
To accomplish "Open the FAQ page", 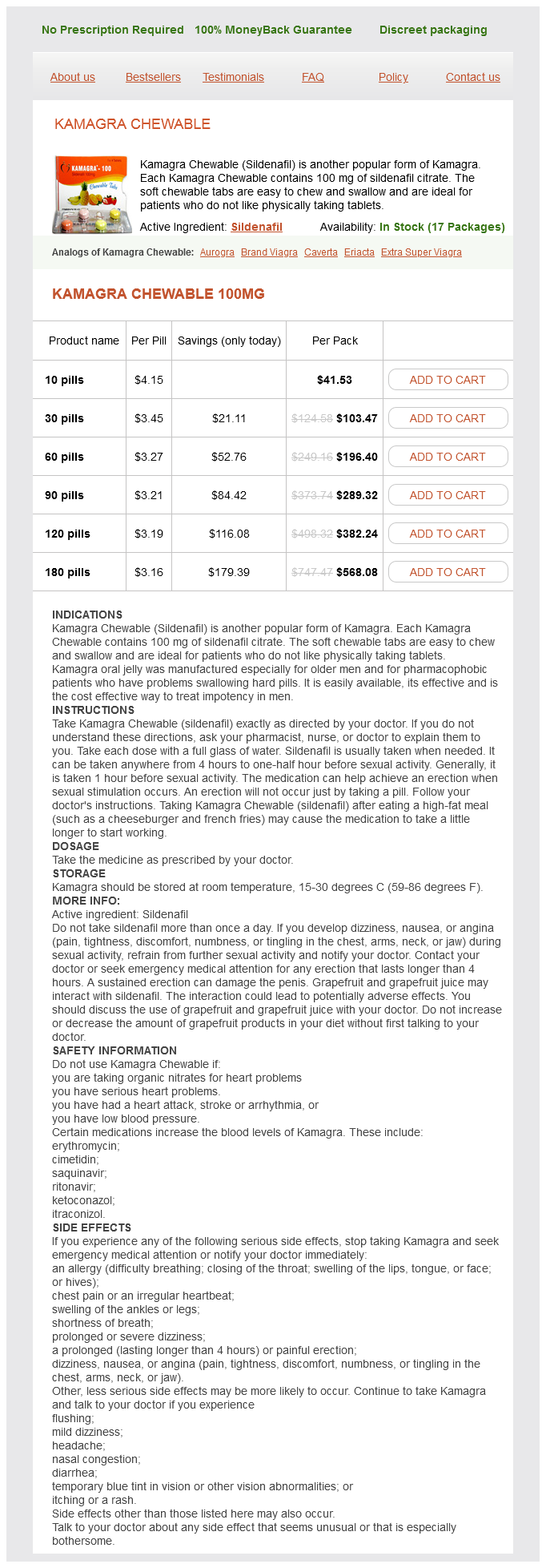I will tap(313, 77).
